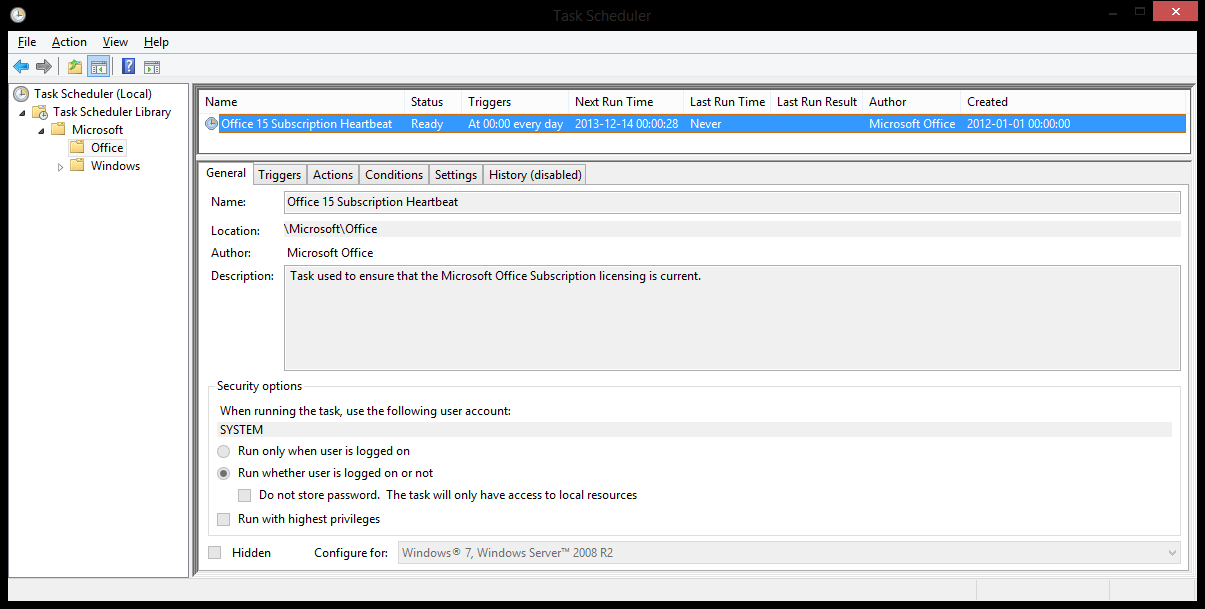
Task: Open the View menu
Action: click(x=115, y=42)
